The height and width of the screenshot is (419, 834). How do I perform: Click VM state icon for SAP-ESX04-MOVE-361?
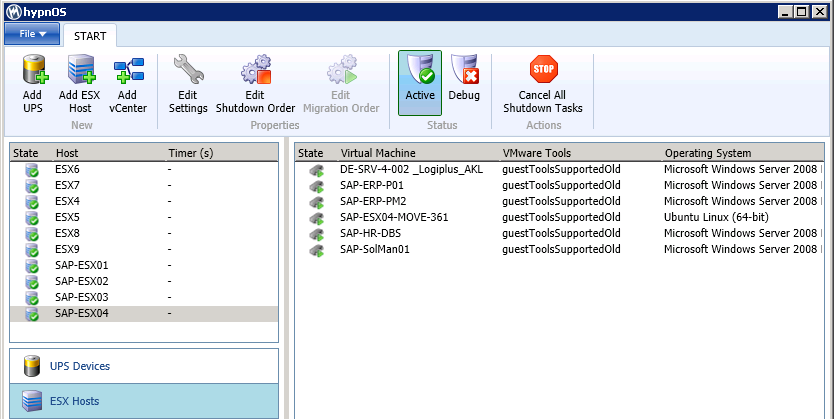click(317, 219)
